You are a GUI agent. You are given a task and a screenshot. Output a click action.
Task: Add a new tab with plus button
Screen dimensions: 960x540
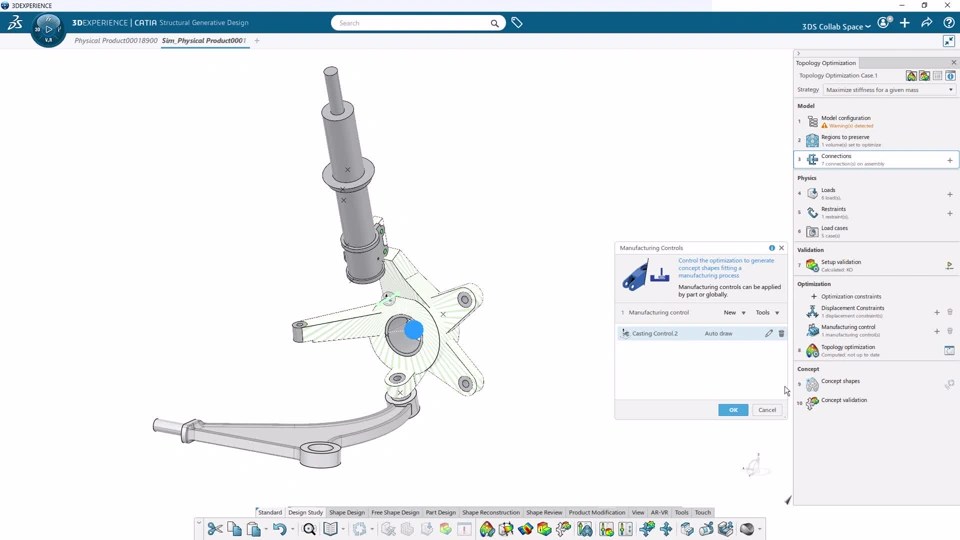[257, 41]
